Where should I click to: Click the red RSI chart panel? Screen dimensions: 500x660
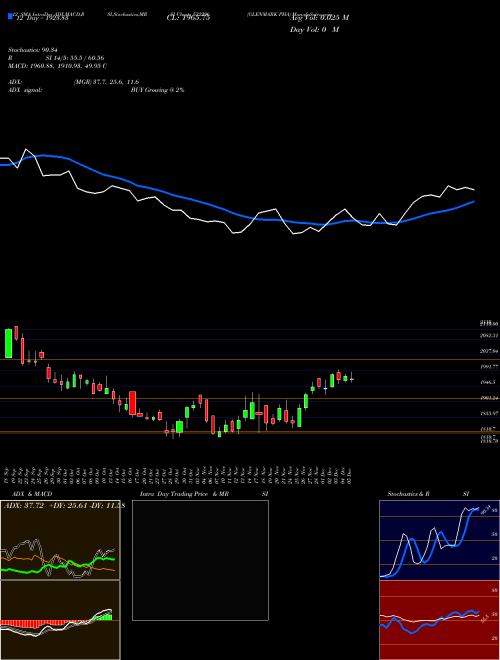click(x=439, y=620)
